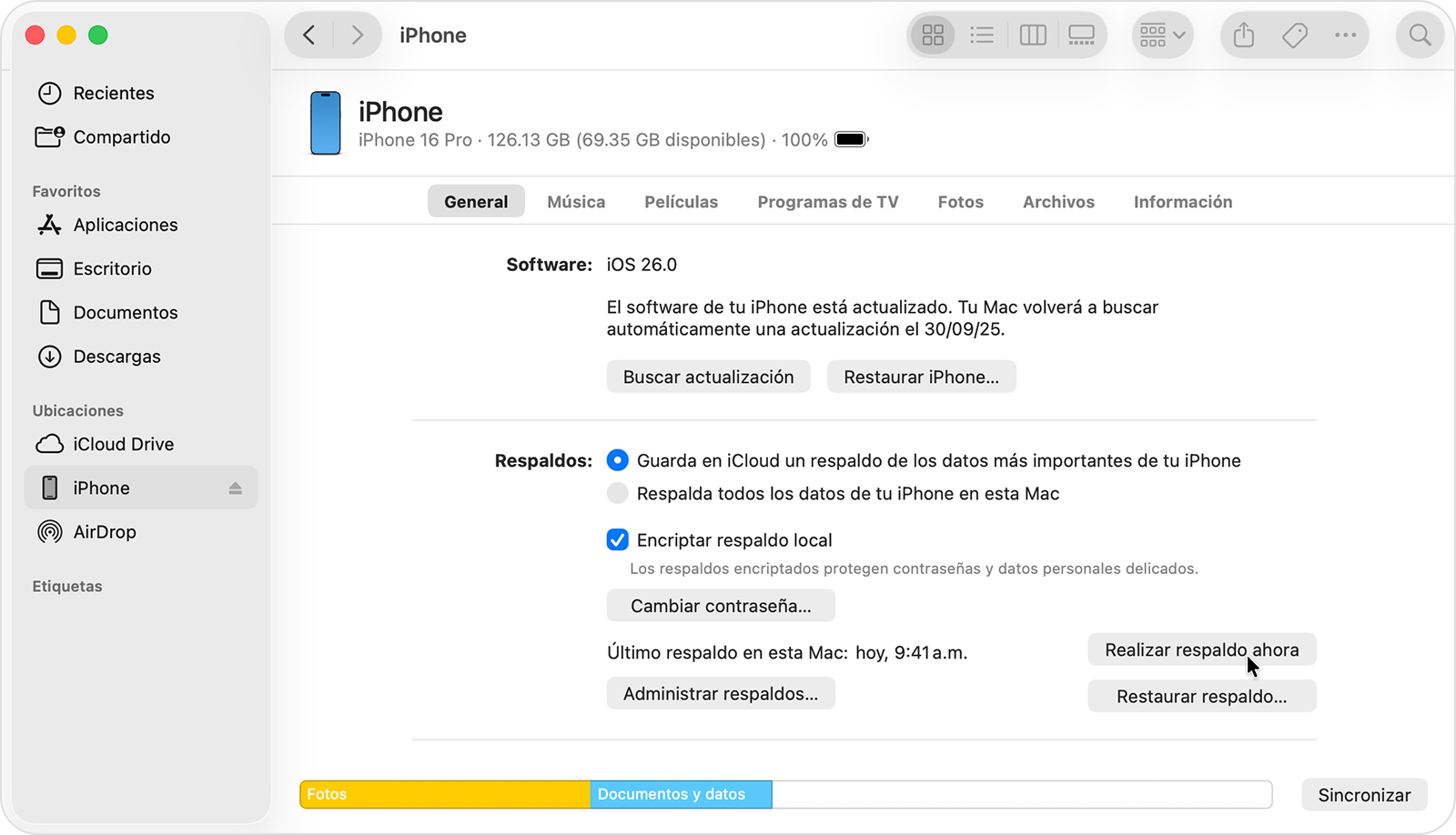Uncheck Encriptar respaldo local
The width and height of the screenshot is (1456, 835).
click(617, 539)
